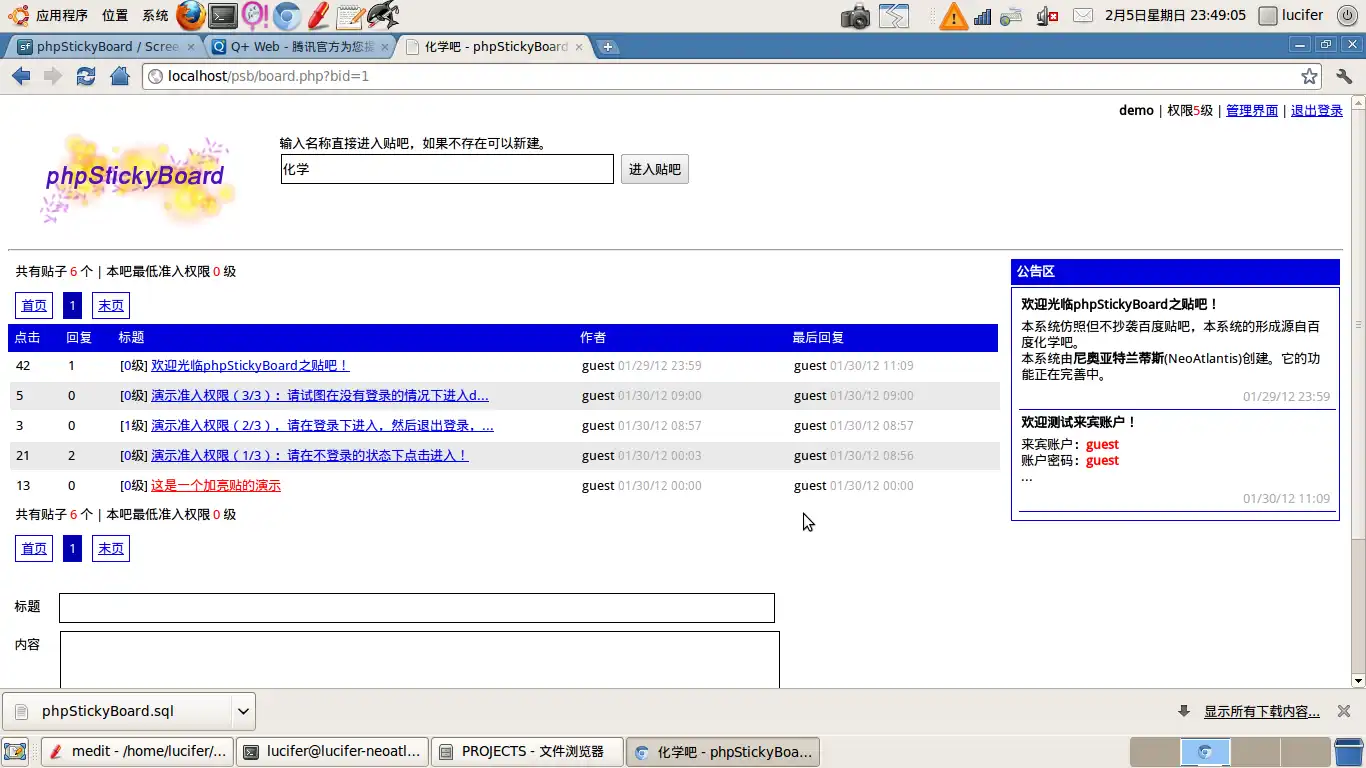1366x768 pixels.
Task: Open the phpStickyBoard.sql download dropdown arrow
Action: coord(243,711)
